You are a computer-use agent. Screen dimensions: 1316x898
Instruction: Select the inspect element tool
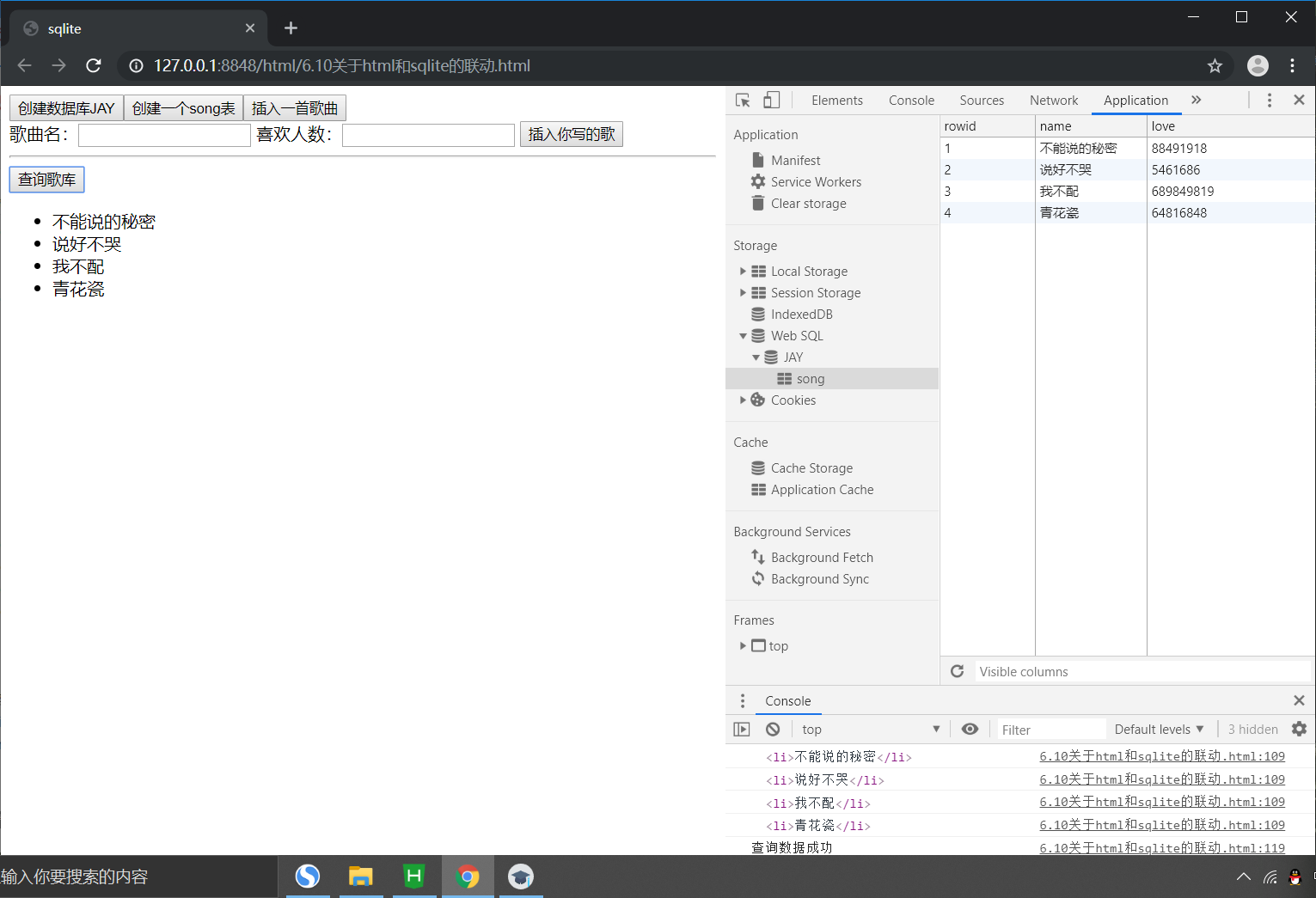[741, 100]
